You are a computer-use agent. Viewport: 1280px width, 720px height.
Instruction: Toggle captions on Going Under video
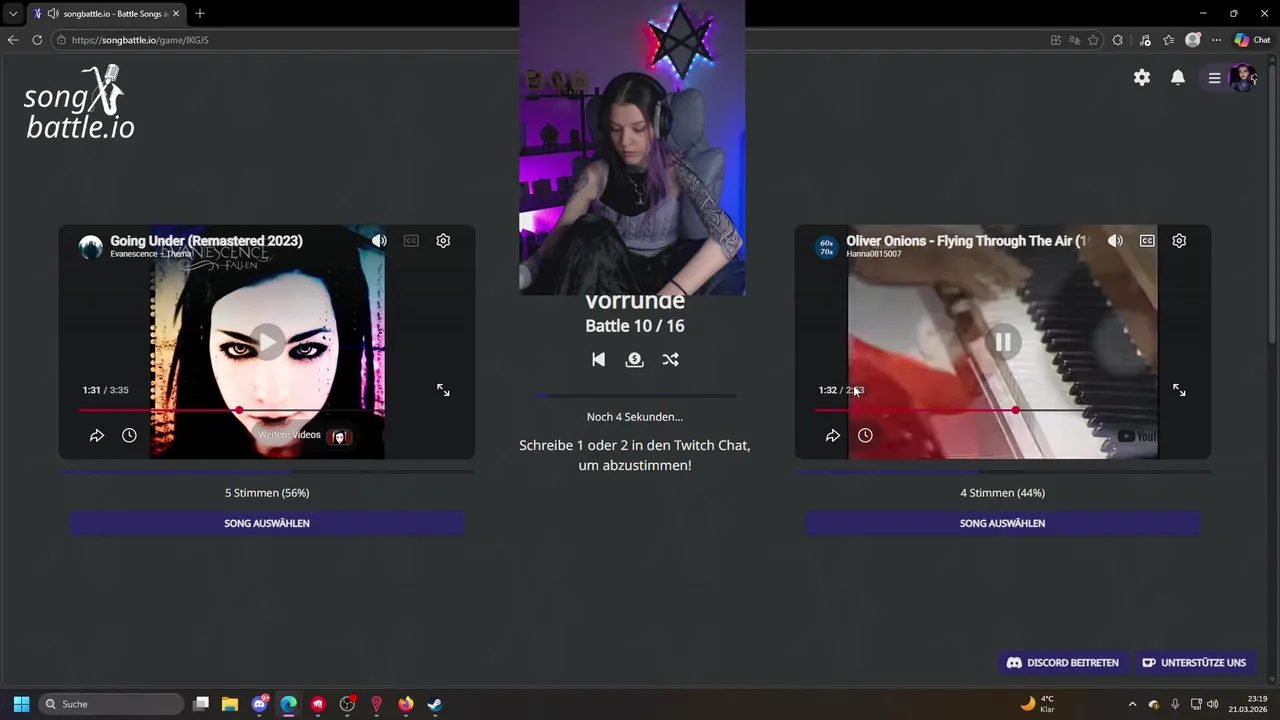(x=411, y=240)
